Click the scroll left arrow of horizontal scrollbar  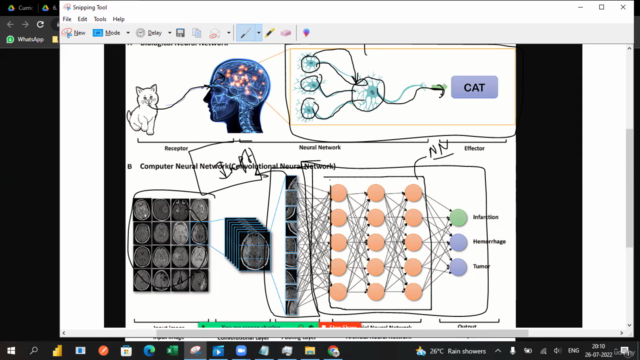[64, 333]
